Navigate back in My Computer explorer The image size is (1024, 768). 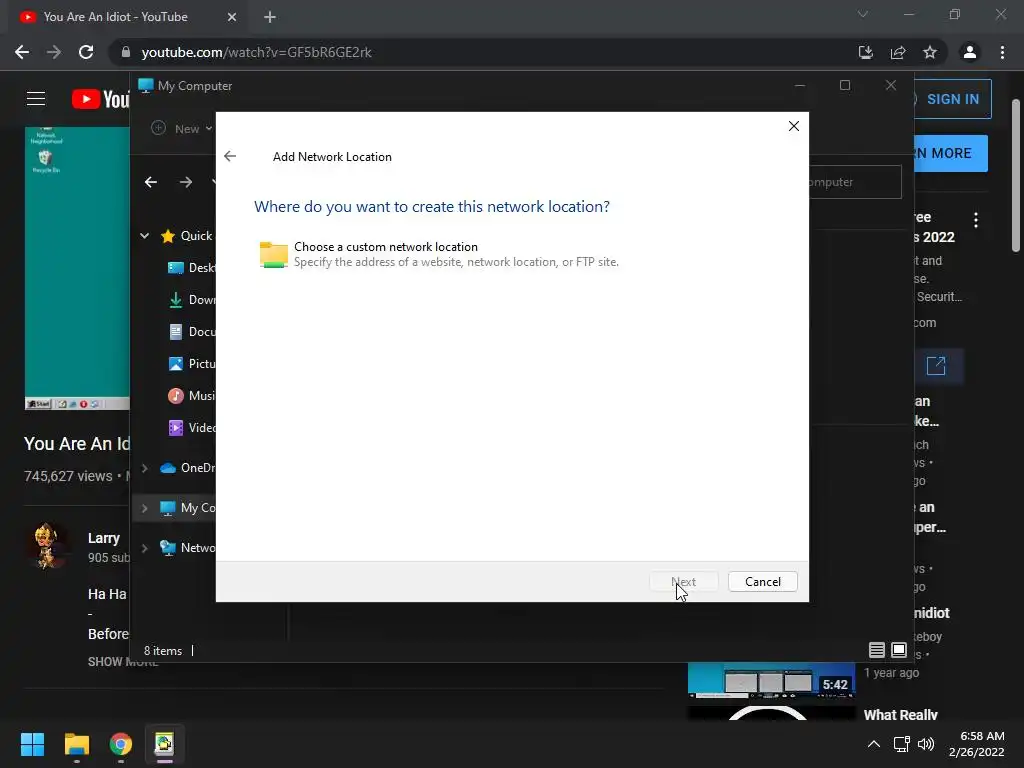point(151,182)
